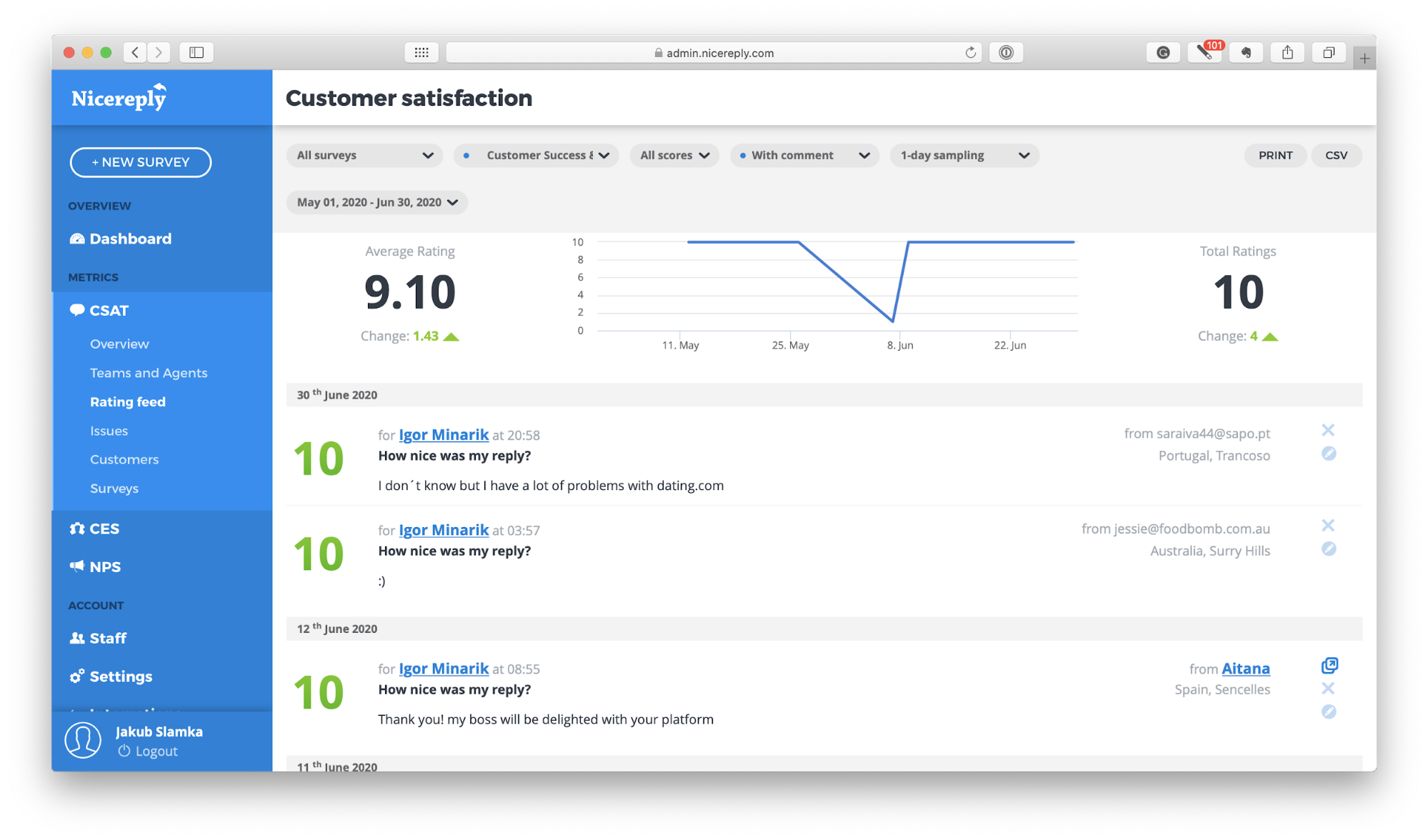Dismiss the June 30 Portugal rating

tap(1328, 433)
